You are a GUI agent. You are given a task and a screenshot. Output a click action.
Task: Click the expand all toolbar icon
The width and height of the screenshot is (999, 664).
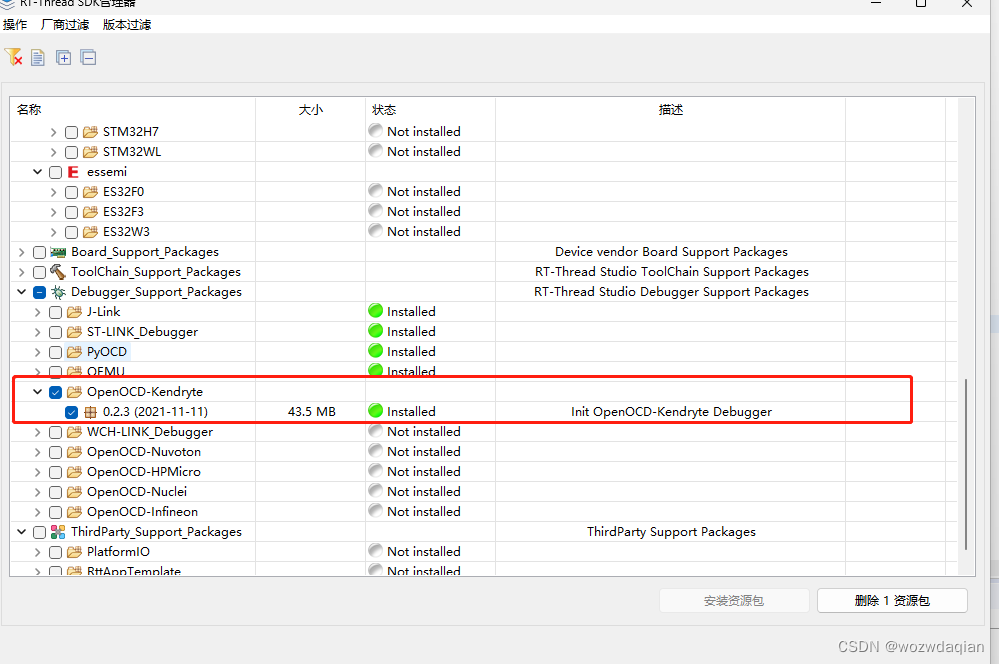click(x=63, y=57)
